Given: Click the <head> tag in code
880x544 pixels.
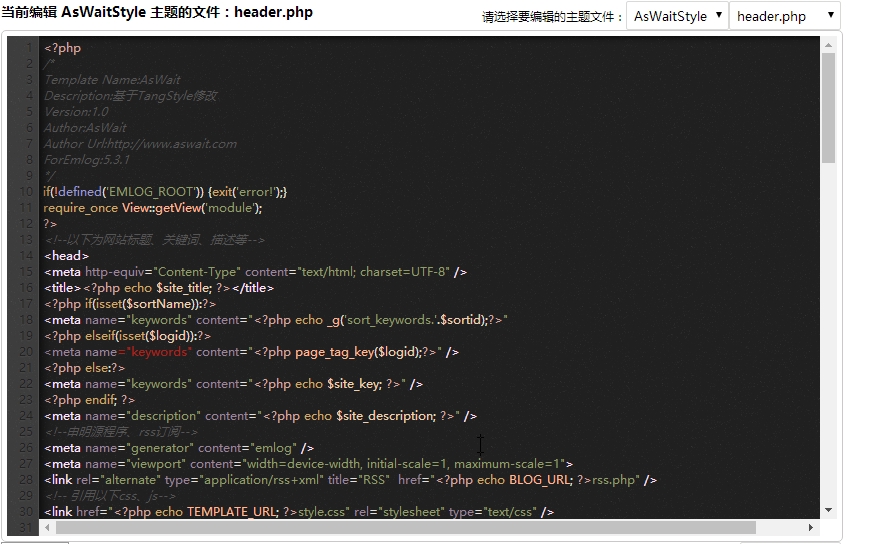Looking at the screenshot, I should [x=66, y=256].
